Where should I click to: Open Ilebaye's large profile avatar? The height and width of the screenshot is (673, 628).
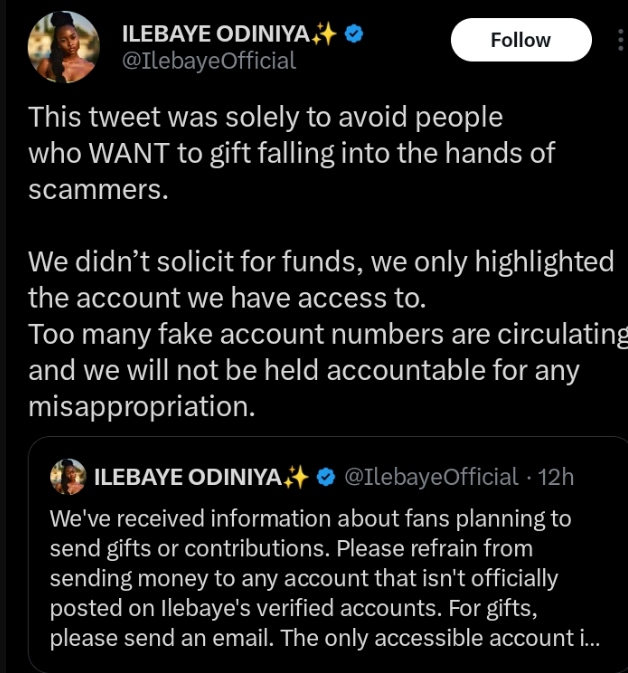click(63, 47)
